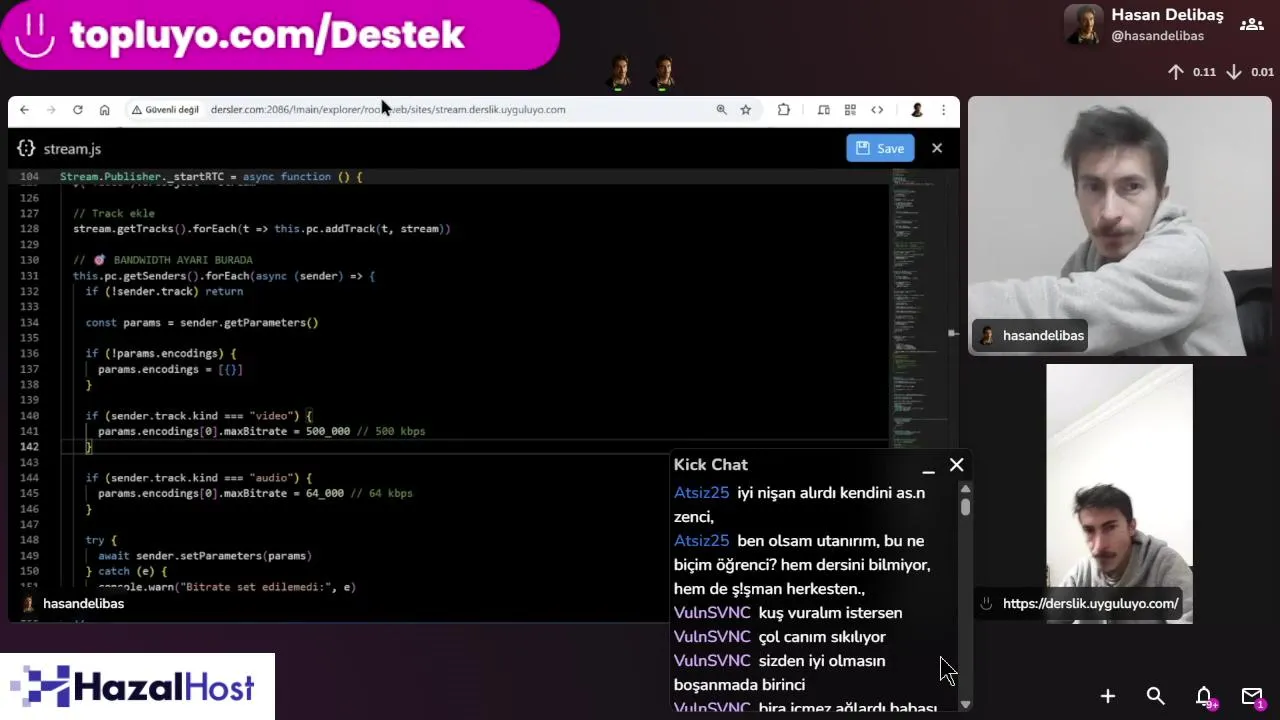This screenshot has width=1280, height=720.
Task: Open the browser three-dot menu
Action: point(943,110)
